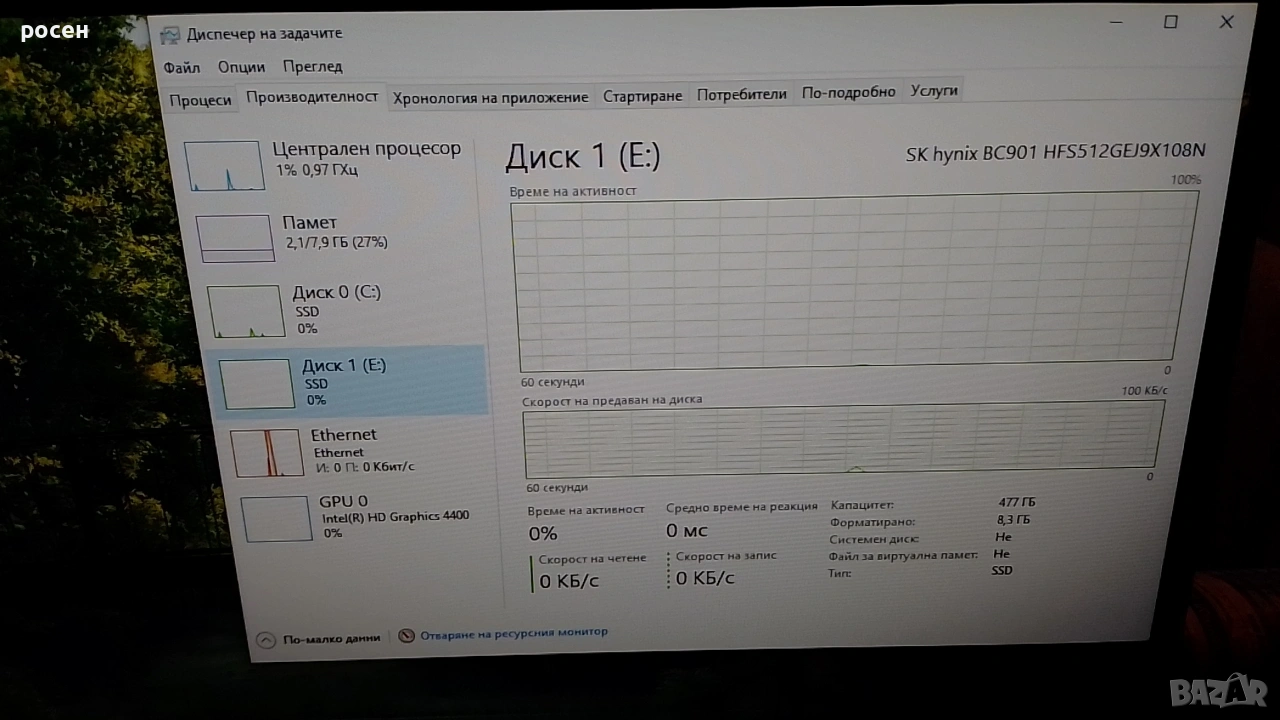The image size is (1280, 720).
Task: Click Отваряне на ресурсния монитор link
Action: coord(513,632)
